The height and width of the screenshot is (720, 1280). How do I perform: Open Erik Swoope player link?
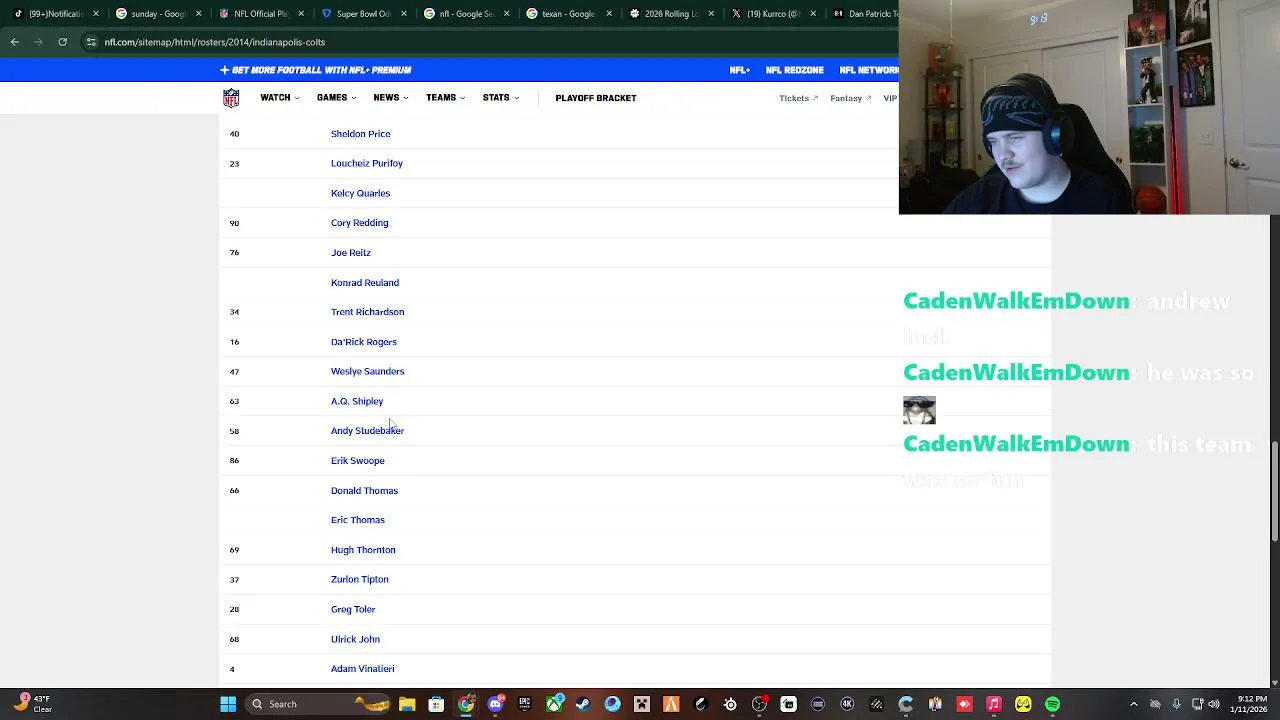[358, 461]
